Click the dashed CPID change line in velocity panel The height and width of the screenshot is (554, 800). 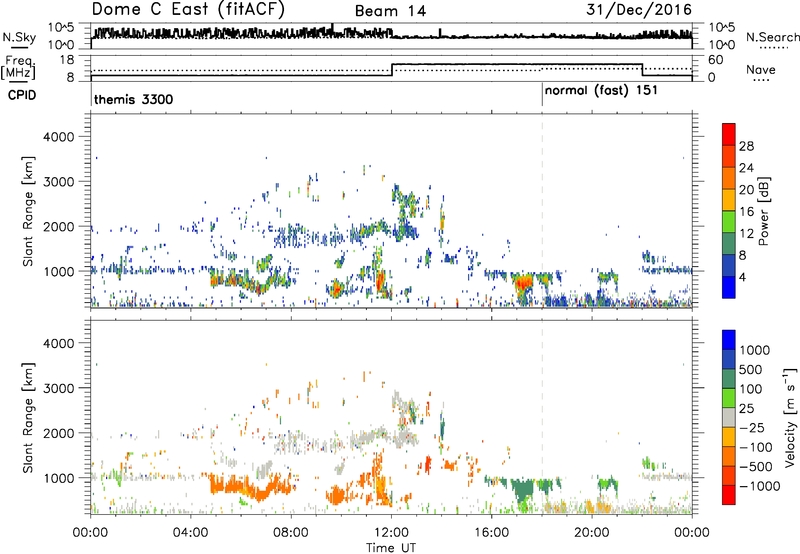coord(542,416)
